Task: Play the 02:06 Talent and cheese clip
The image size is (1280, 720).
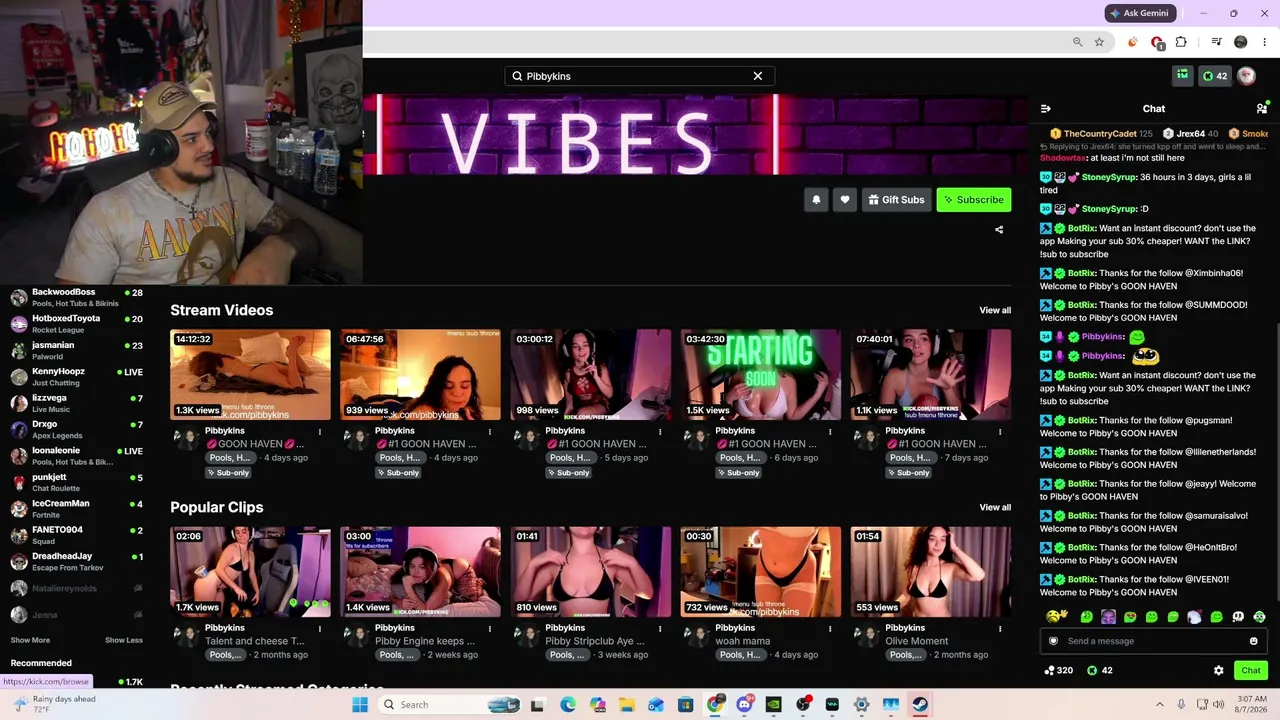Action: click(x=250, y=572)
